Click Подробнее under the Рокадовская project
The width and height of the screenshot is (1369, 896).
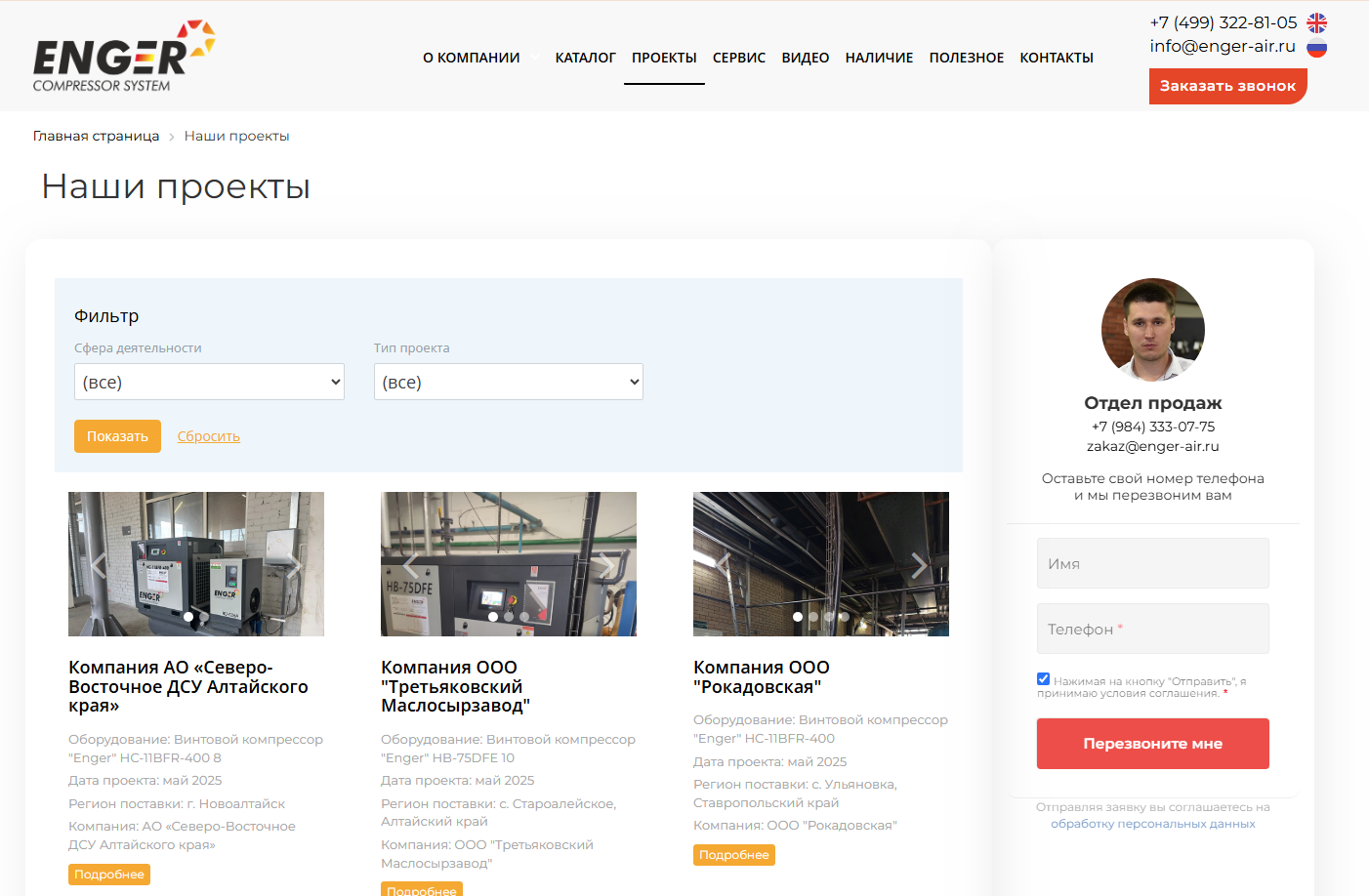[x=734, y=855]
